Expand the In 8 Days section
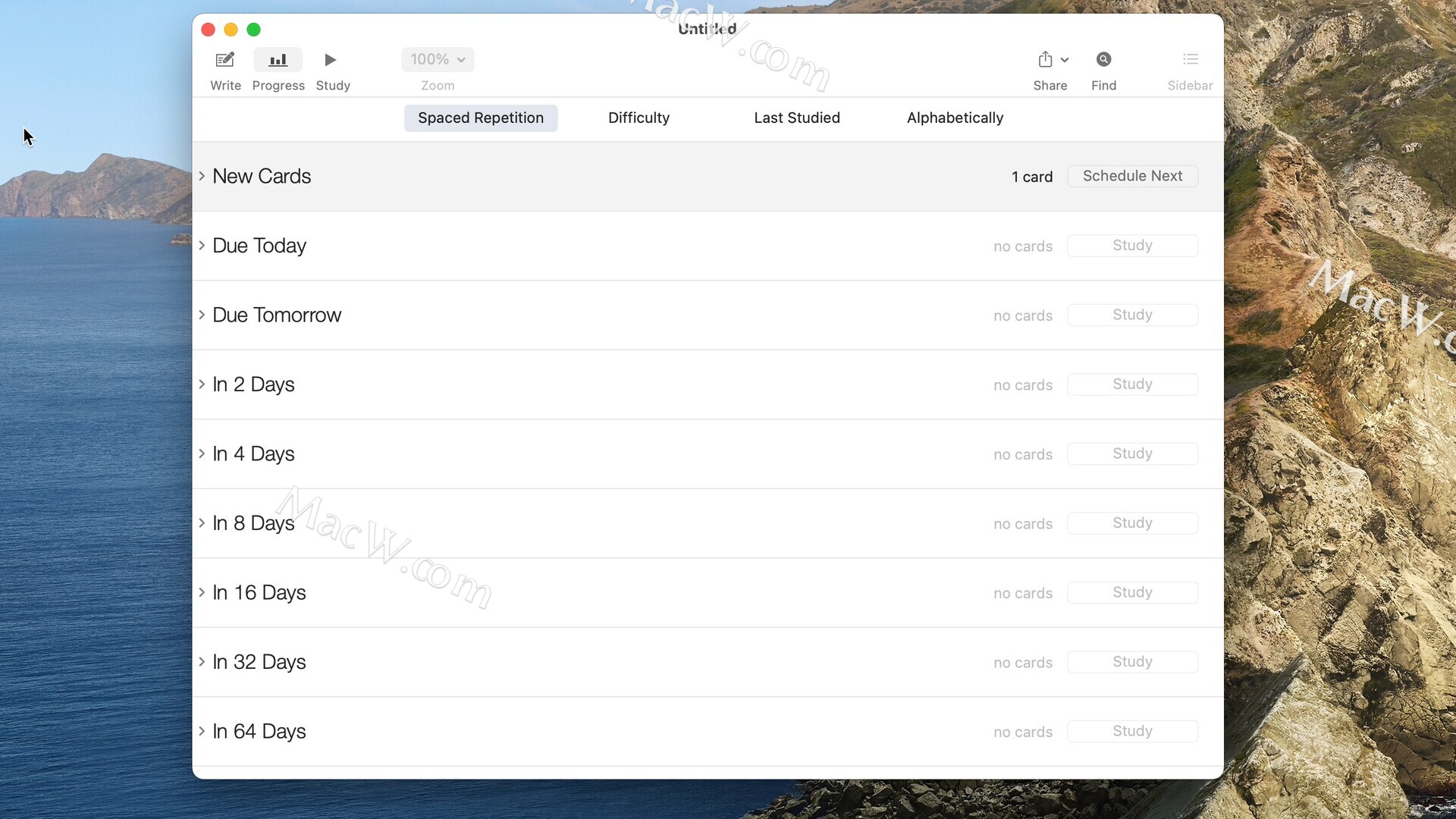Viewport: 1456px width, 819px height. click(x=202, y=523)
